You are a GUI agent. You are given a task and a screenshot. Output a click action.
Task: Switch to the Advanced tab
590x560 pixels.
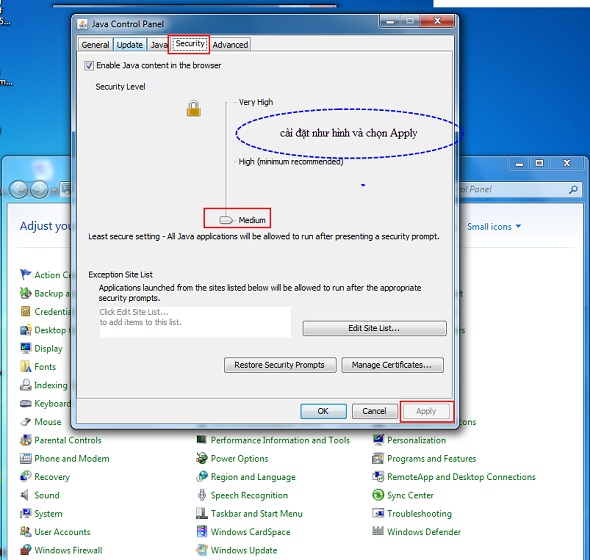[230, 45]
